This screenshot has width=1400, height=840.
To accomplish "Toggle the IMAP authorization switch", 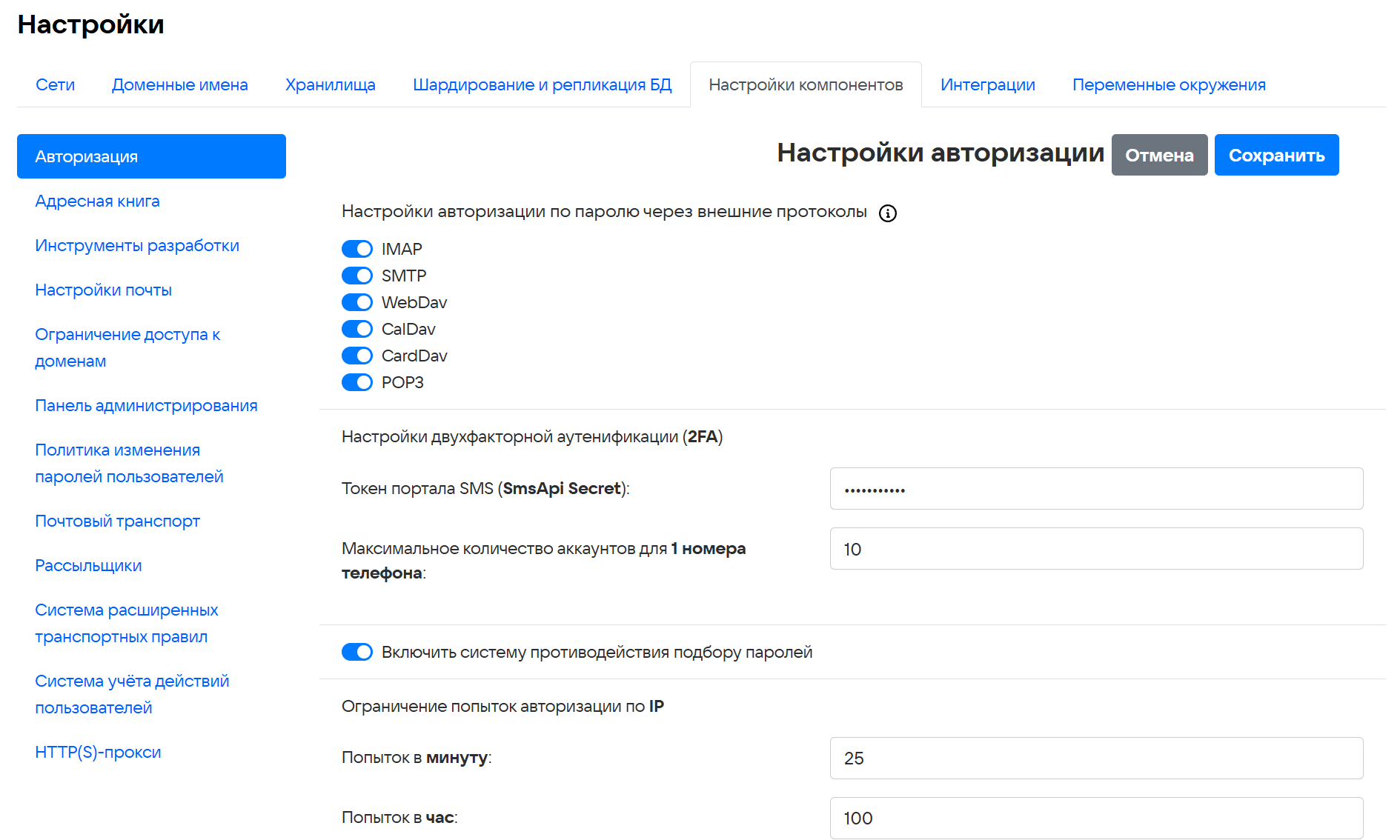I will coord(357,249).
